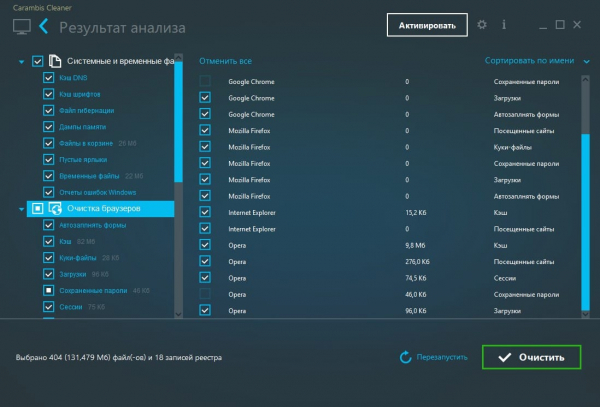This screenshot has height=407, width=600.
Task: Click the selected files status text
Action: click(119, 357)
